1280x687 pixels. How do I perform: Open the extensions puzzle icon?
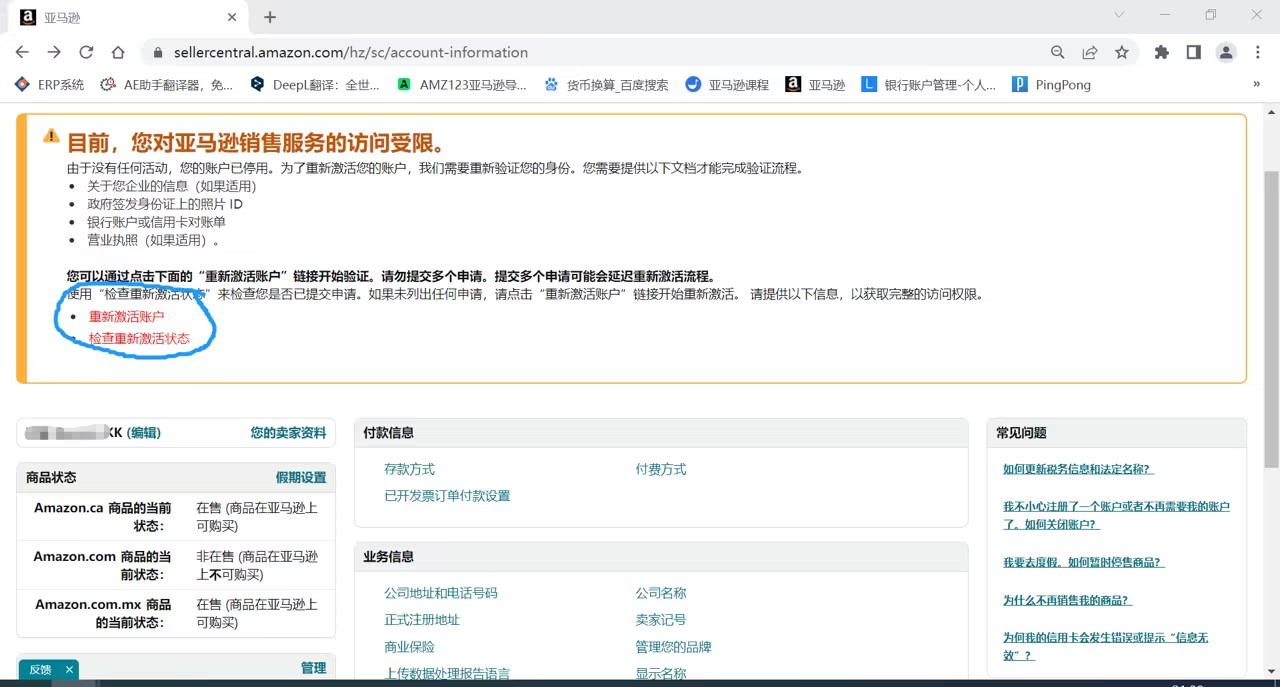(1161, 52)
